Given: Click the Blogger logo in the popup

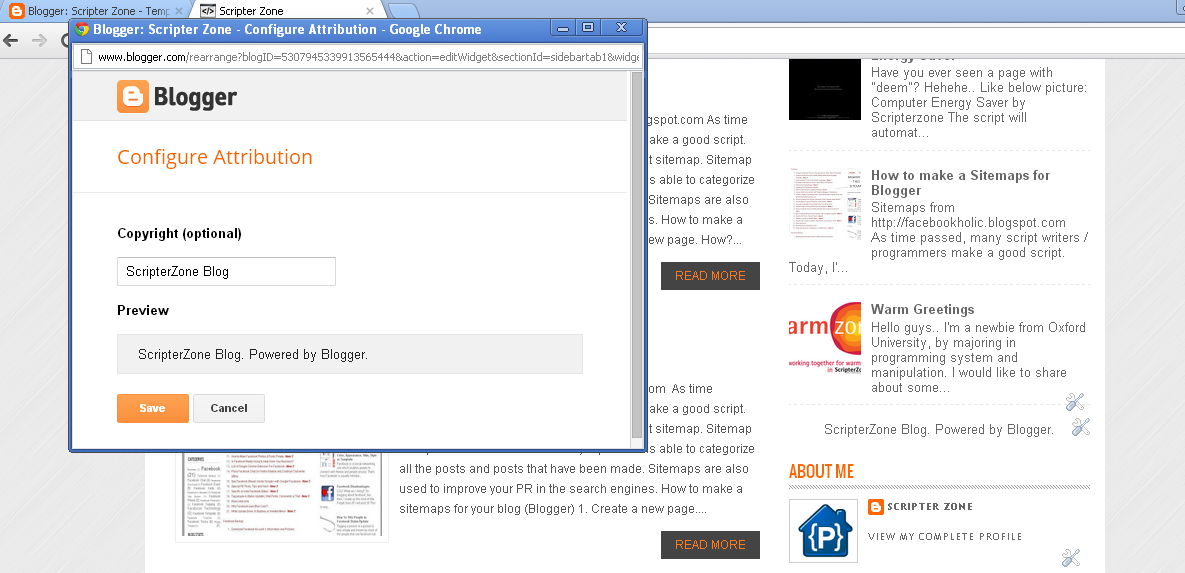Looking at the screenshot, I should pos(177,97).
